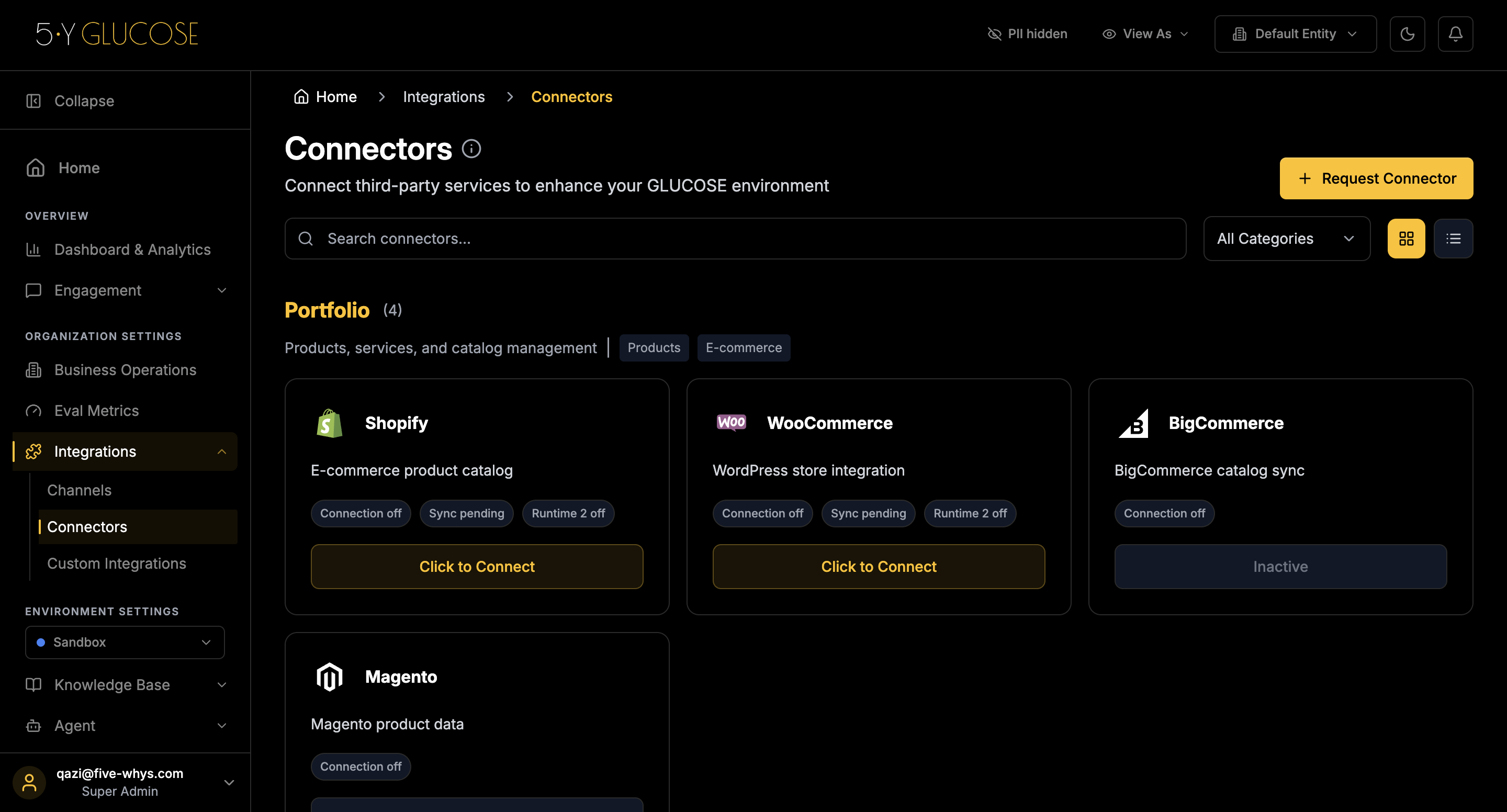The image size is (1507, 812).
Task: Toggle the PII hidden eye icon
Action: [994, 34]
